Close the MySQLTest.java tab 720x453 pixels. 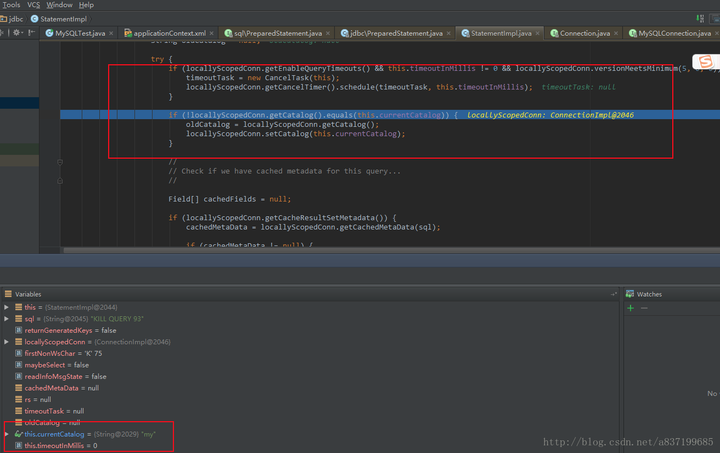point(111,33)
